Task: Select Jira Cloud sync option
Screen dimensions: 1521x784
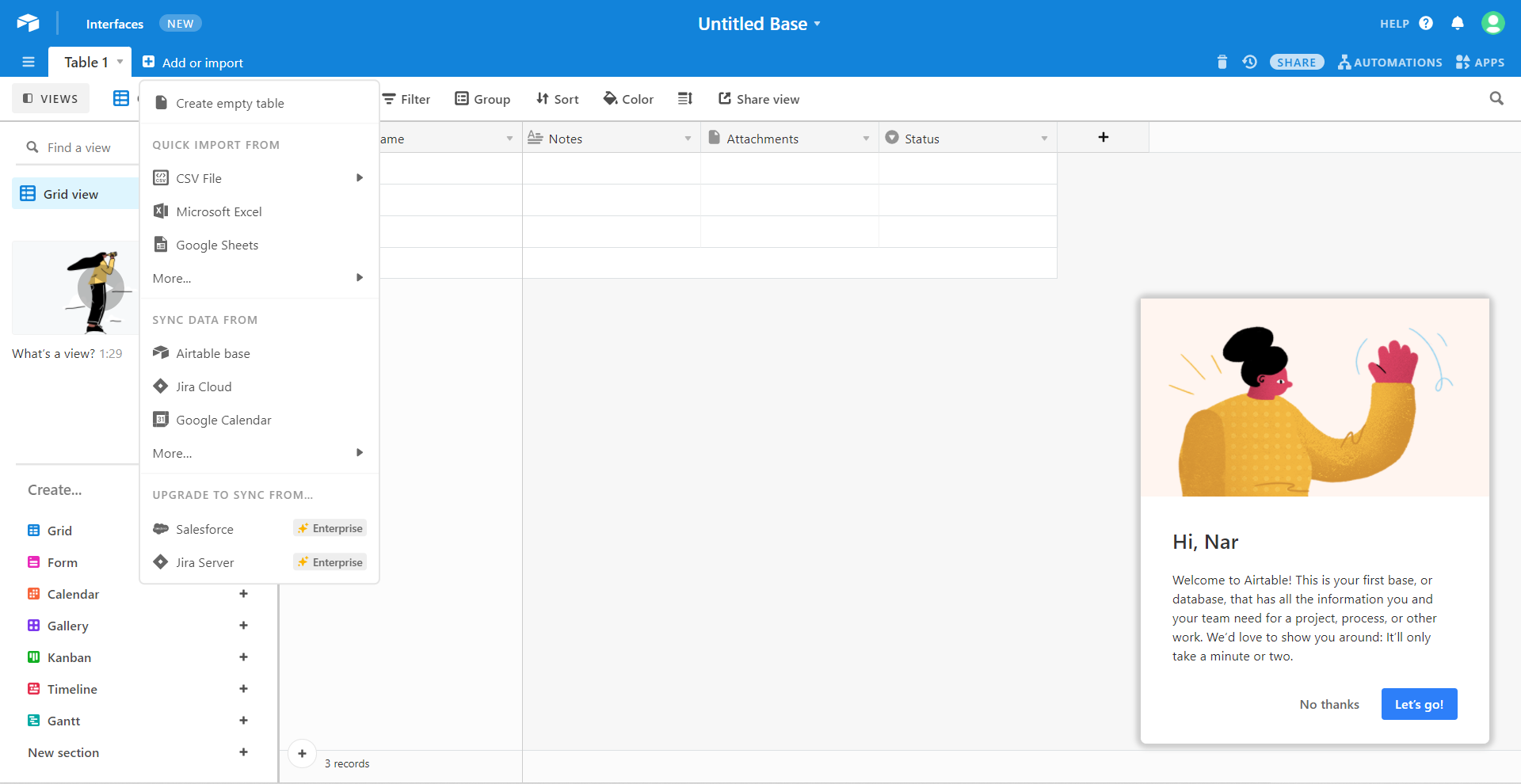Action: (x=259, y=386)
